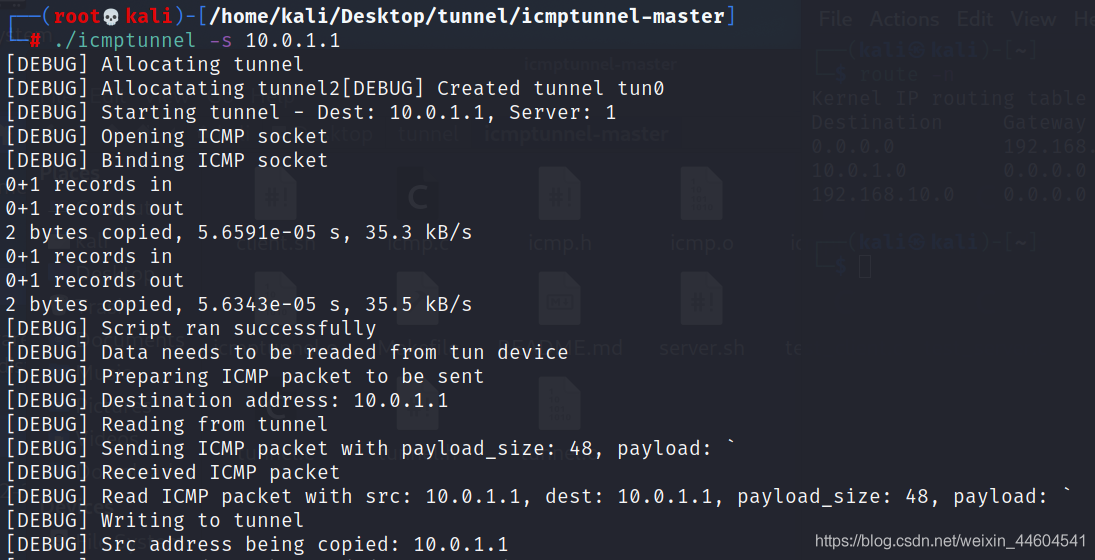Select the icmp.h header file icon
Viewport: 1095px width, 560px height.
point(559,207)
